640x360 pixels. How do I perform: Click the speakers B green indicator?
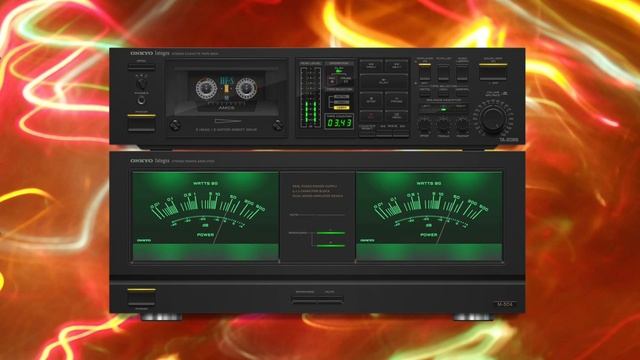331,245
